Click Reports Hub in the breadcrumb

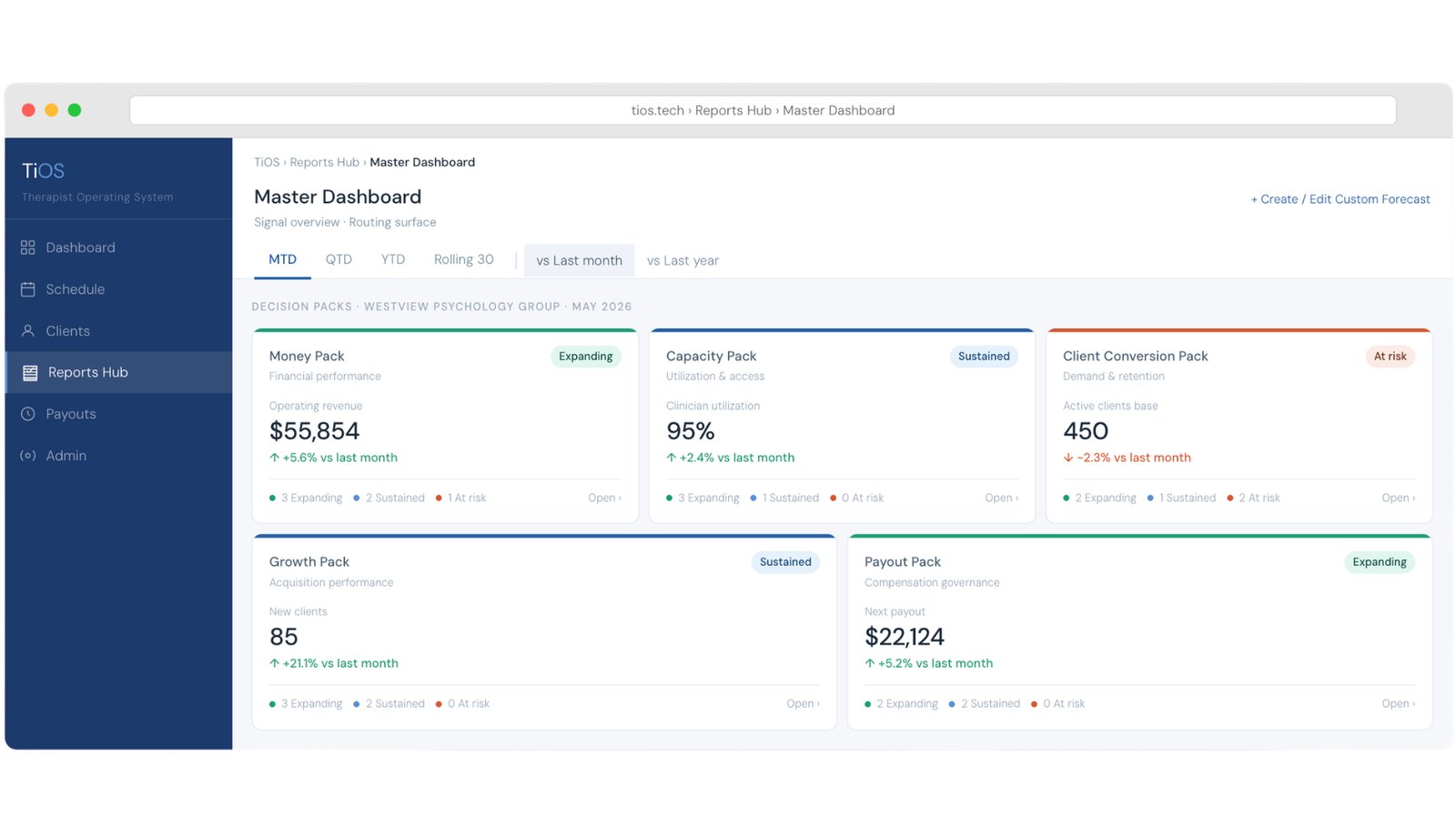click(325, 162)
